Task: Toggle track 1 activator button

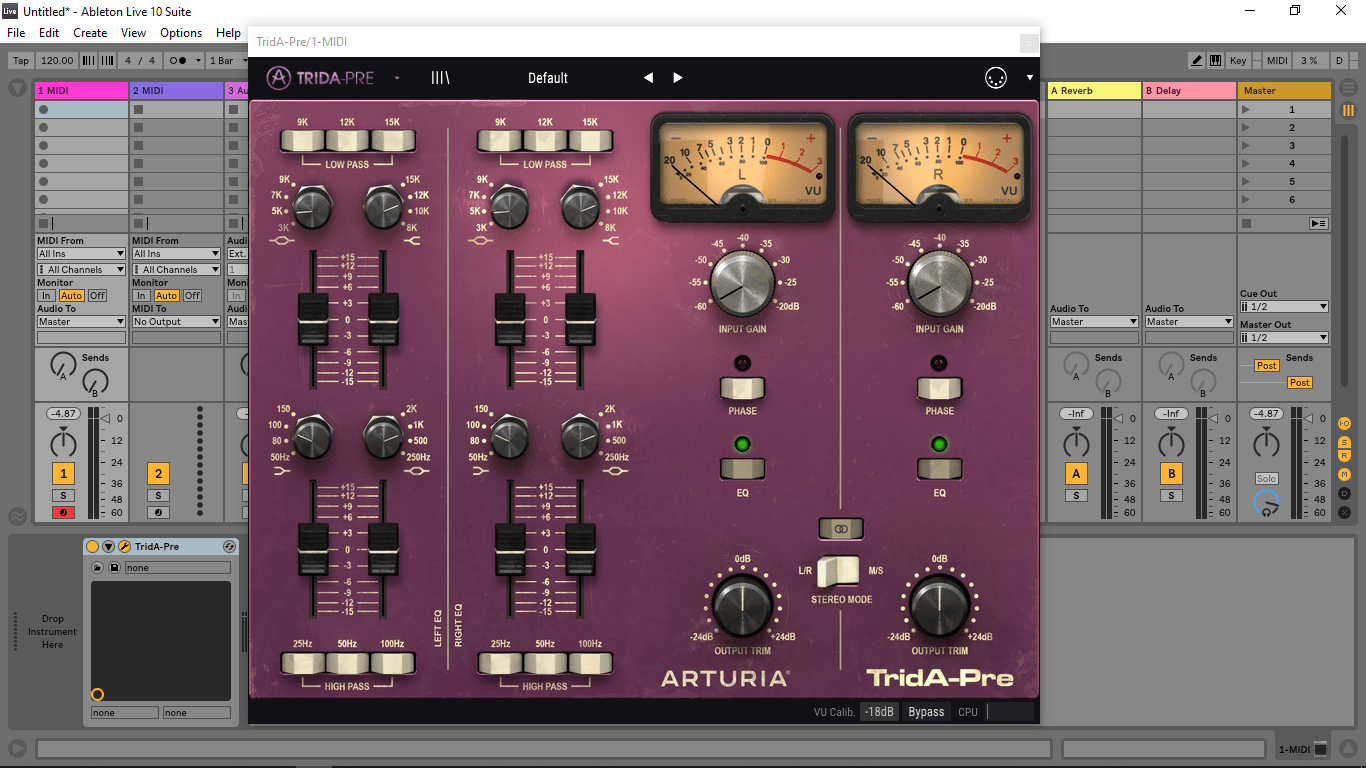Action: click(x=63, y=474)
